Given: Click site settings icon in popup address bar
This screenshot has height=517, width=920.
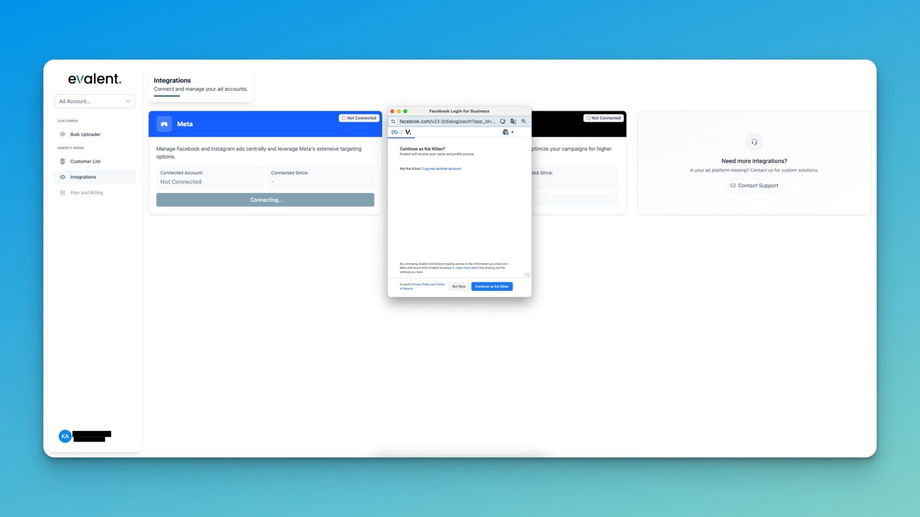Looking at the screenshot, I should [x=394, y=121].
